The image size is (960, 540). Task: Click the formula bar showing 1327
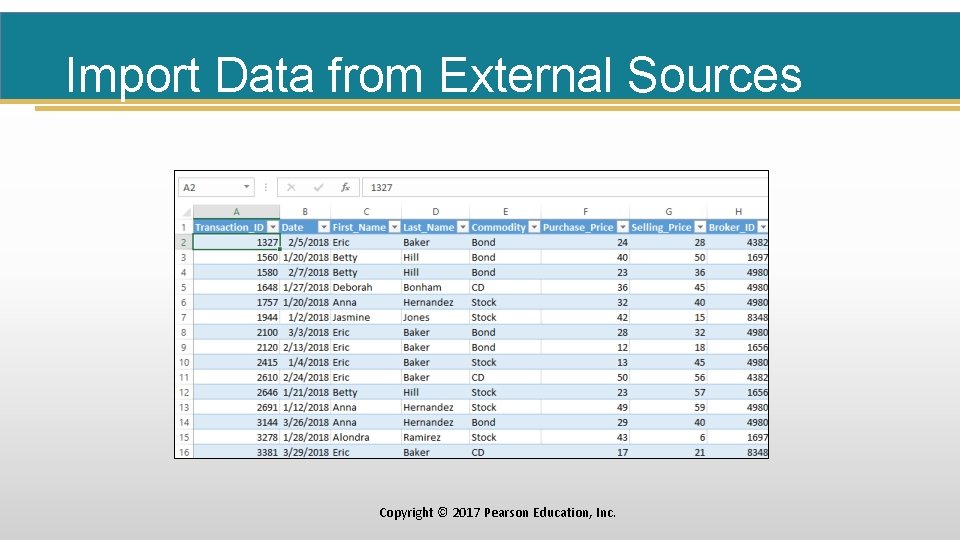tap(565, 187)
